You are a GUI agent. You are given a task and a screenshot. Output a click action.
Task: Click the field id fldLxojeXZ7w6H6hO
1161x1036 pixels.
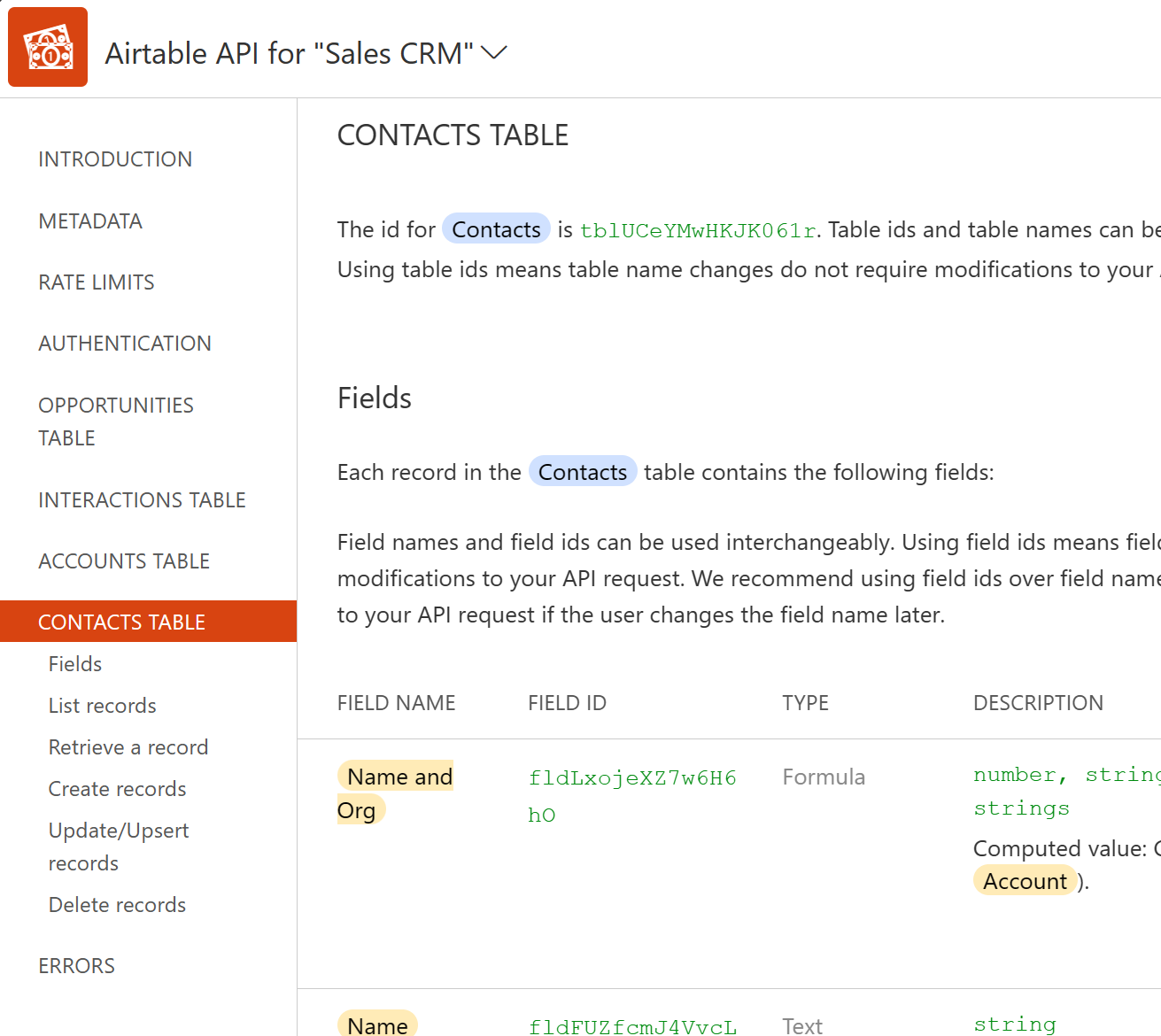click(632, 796)
